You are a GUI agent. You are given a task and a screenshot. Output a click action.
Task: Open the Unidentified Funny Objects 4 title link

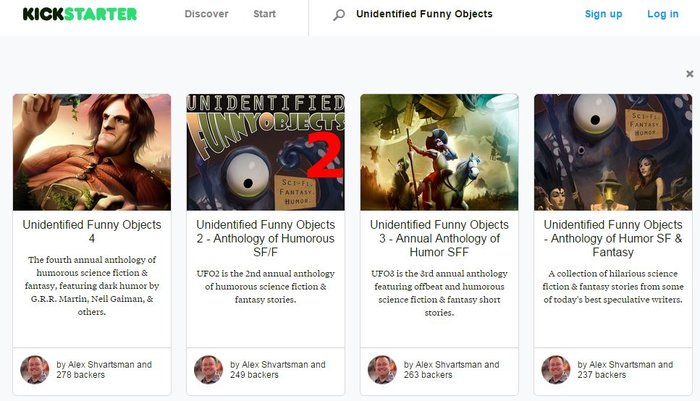tap(92, 232)
